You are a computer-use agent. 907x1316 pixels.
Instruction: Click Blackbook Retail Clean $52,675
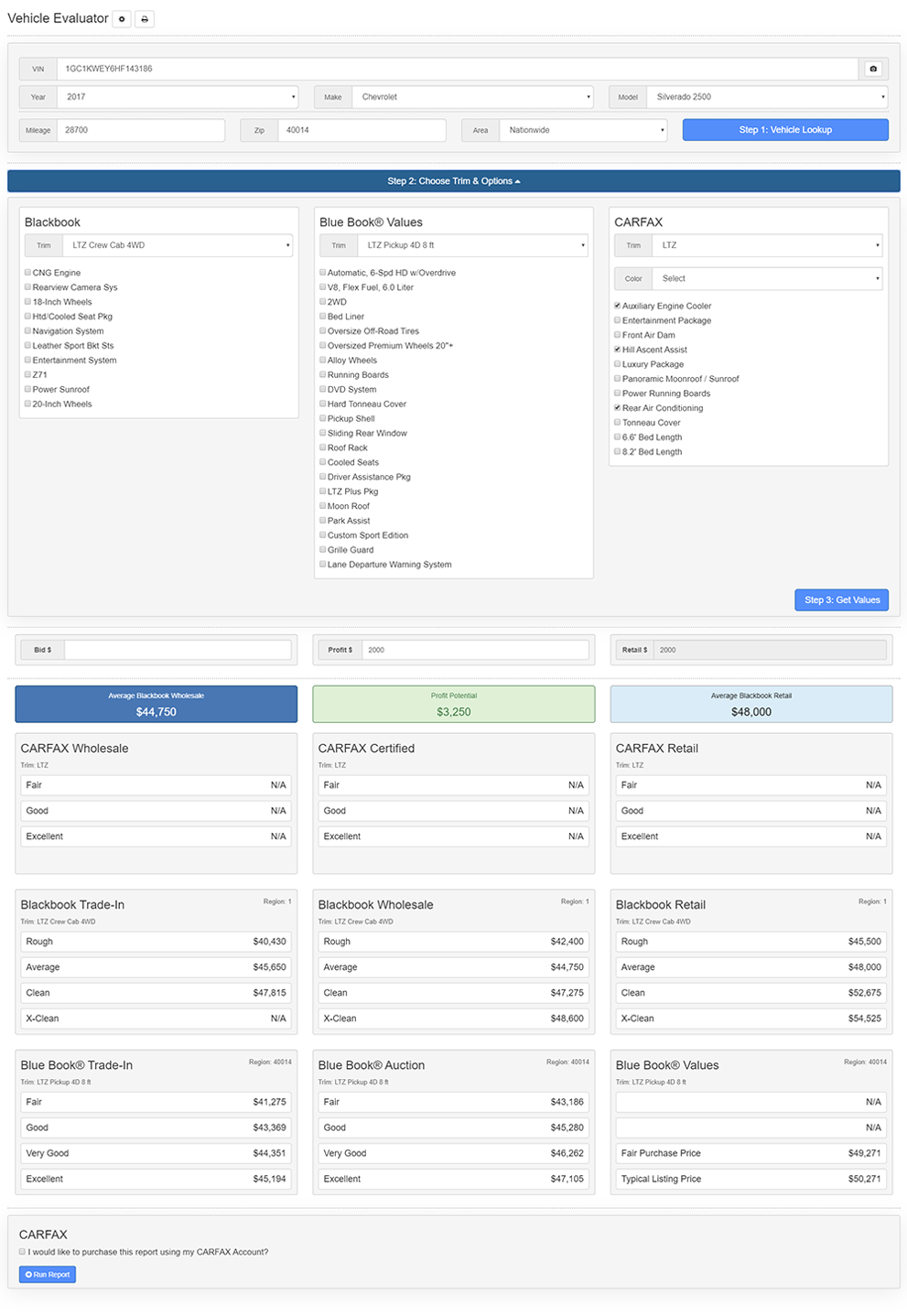pyautogui.click(x=864, y=993)
